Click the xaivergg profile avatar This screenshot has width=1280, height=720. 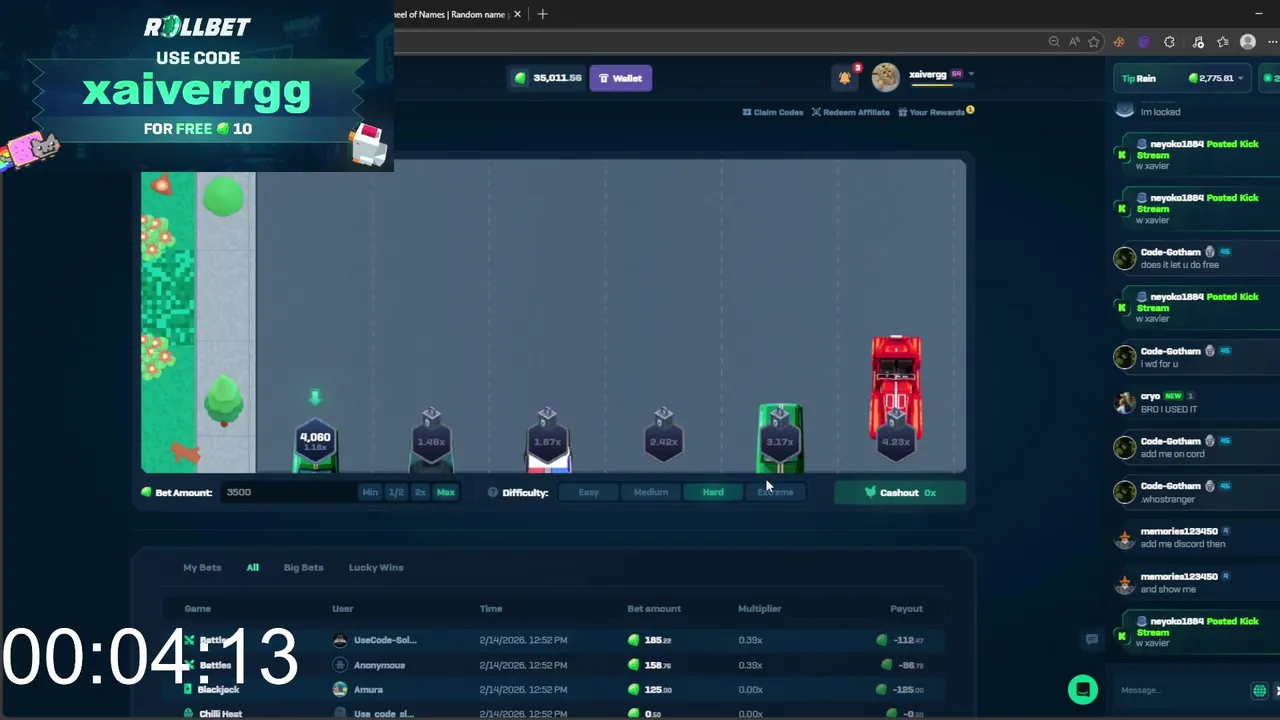[885, 77]
